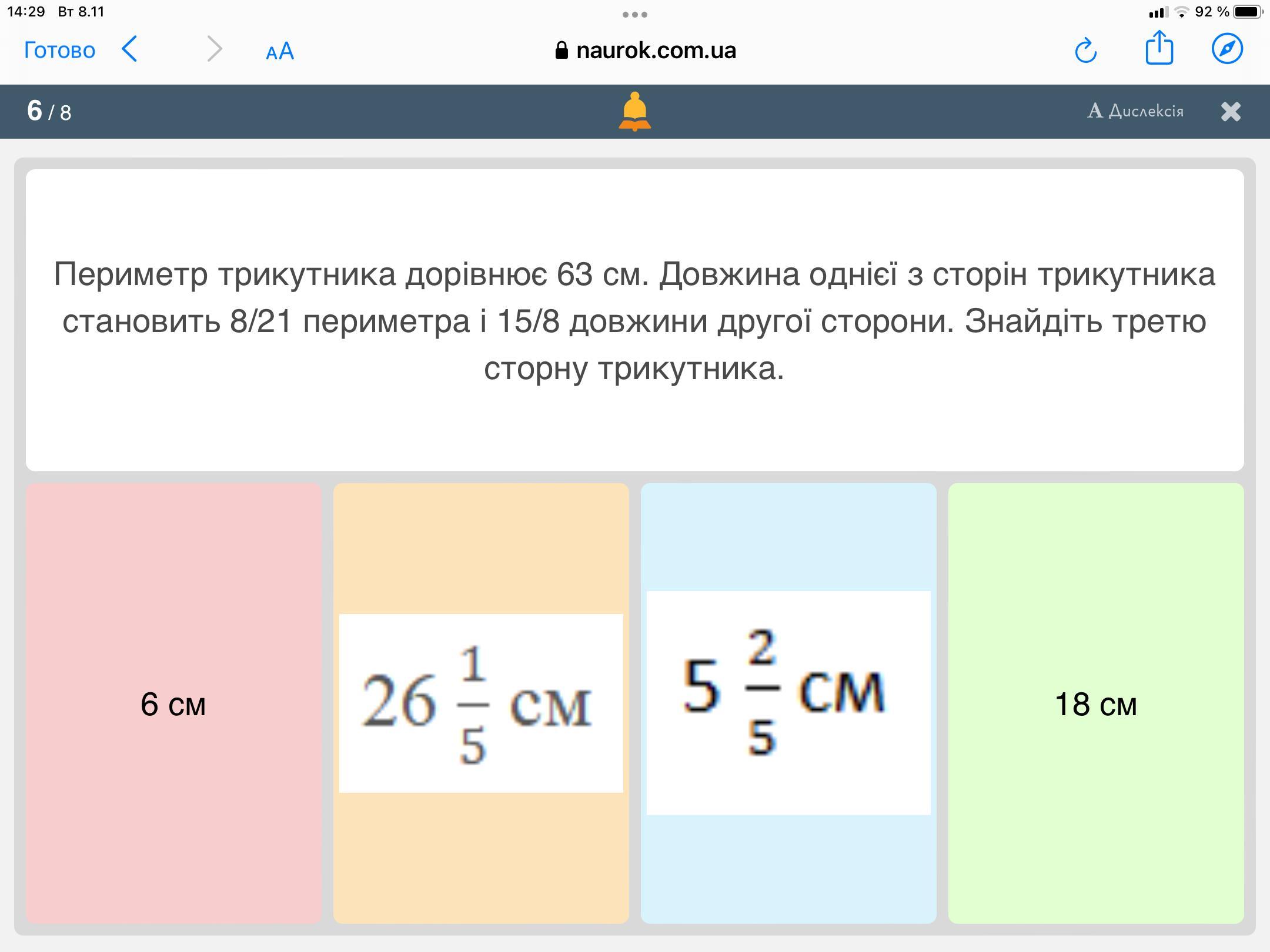Tap the orange bell icon
This screenshot has height=952, width=1270.
634,111
